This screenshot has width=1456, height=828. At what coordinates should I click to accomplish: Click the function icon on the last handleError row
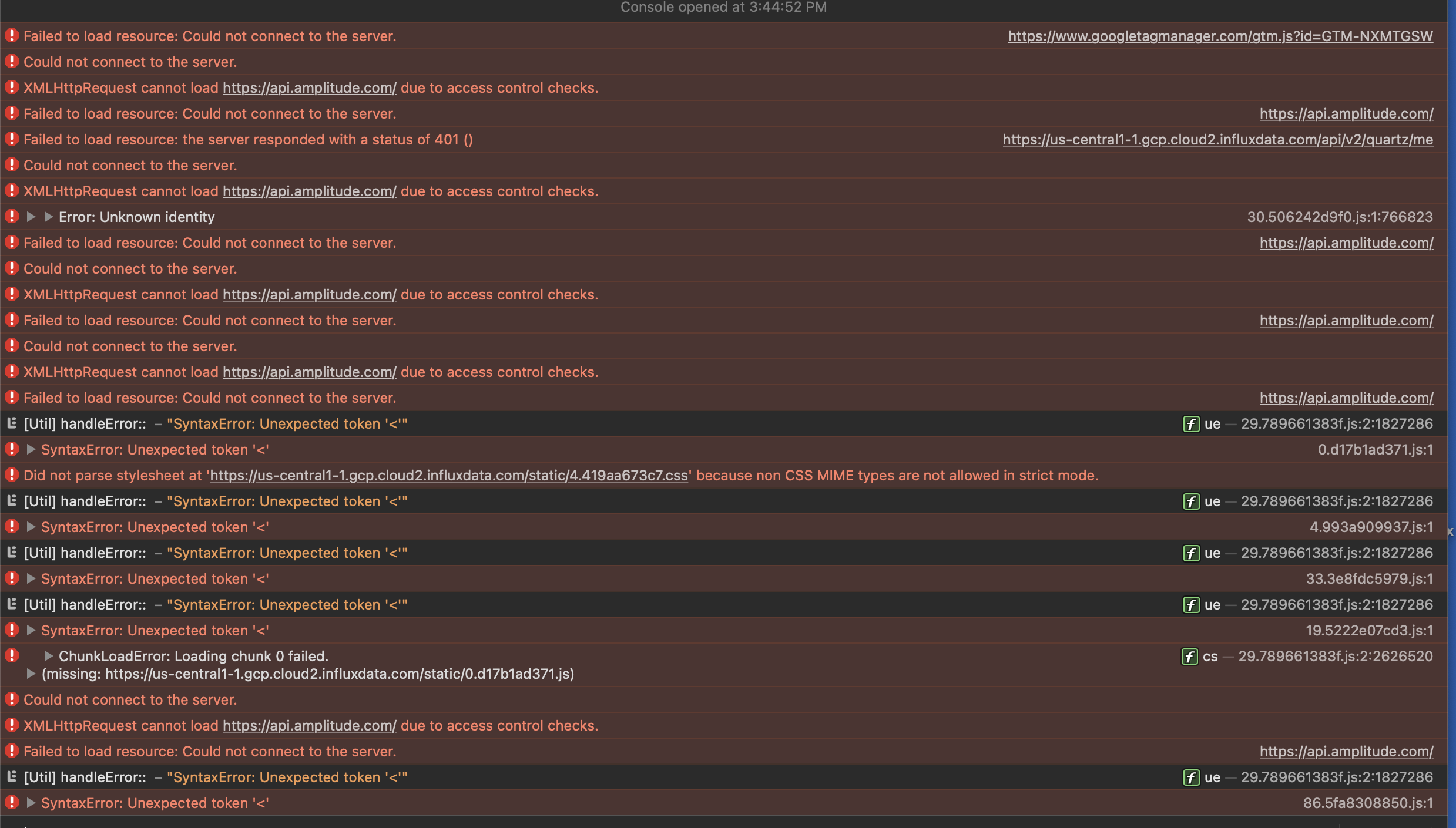[x=1191, y=777]
